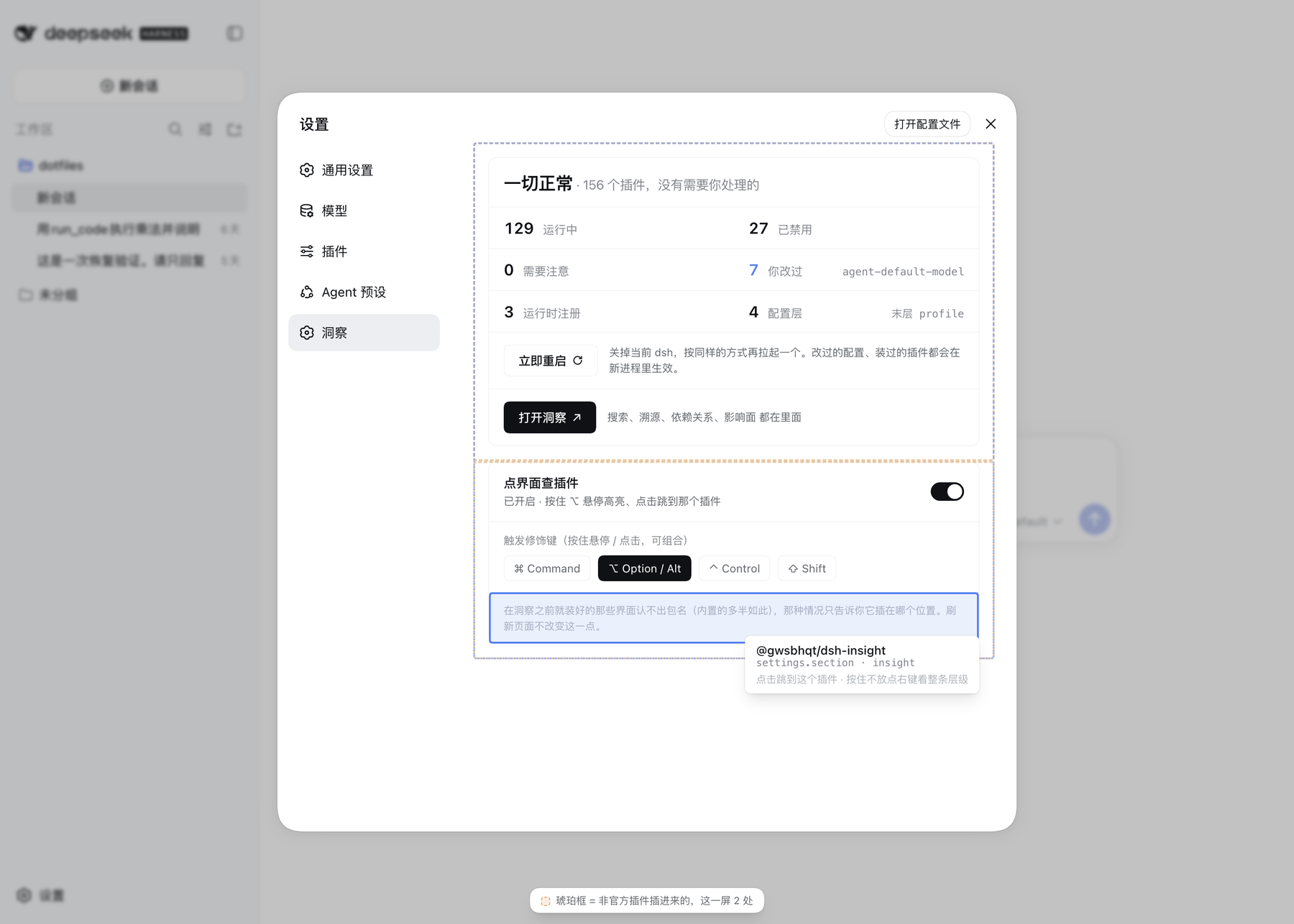Image resolution: width=1294 pixels, height=924 pixels.
Task: Select 用run_code执行 conversation in sidebar
Action: coord(129,229)
